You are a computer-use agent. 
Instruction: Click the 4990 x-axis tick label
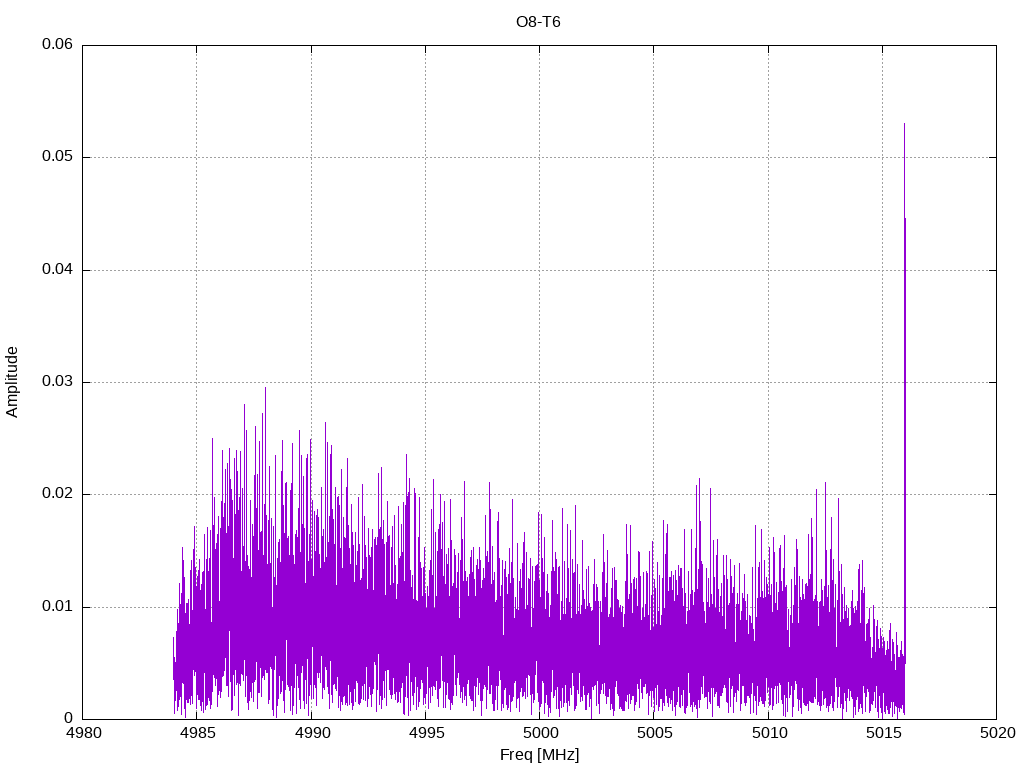pos(312,733)
